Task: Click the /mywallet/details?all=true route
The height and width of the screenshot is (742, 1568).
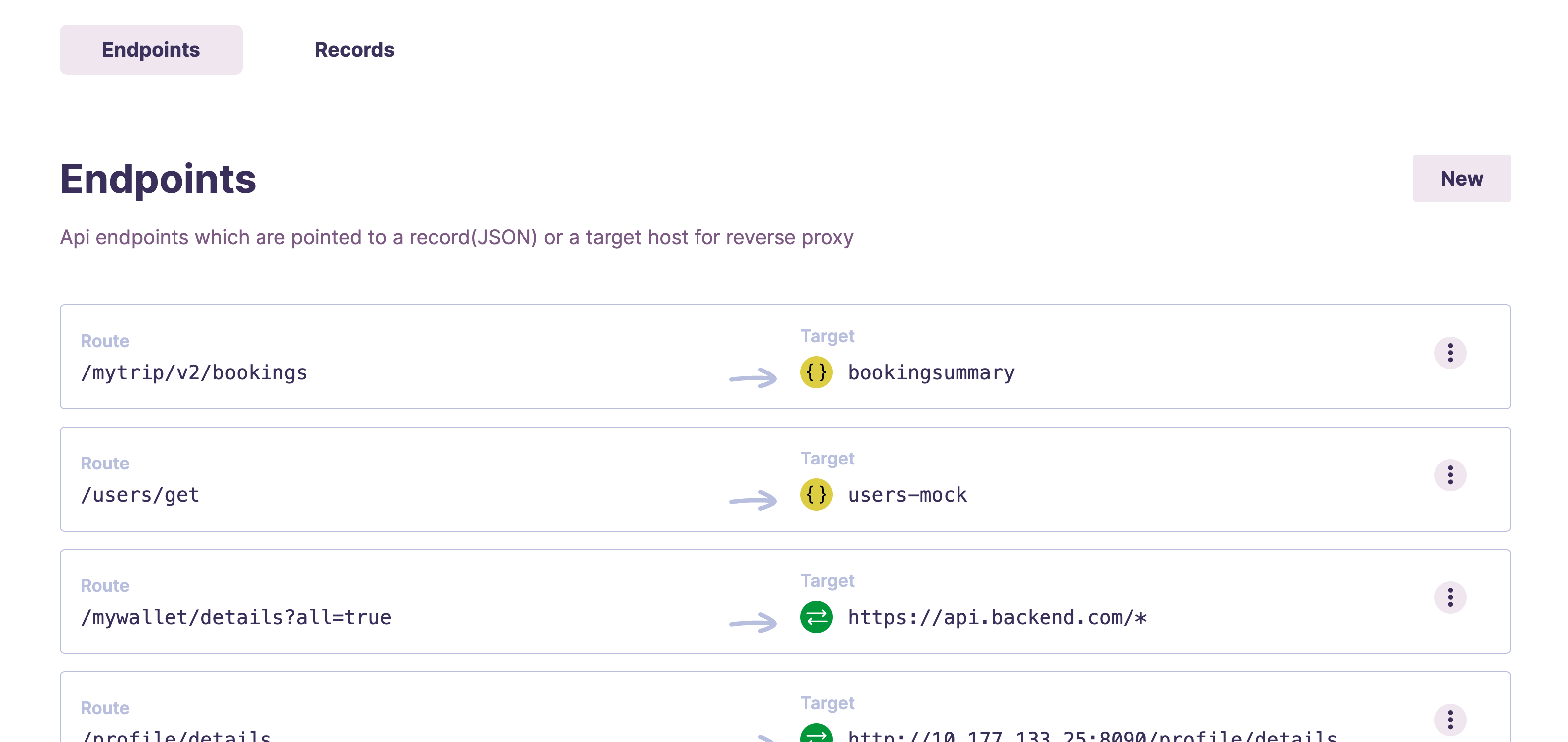Action: [236, 617]
